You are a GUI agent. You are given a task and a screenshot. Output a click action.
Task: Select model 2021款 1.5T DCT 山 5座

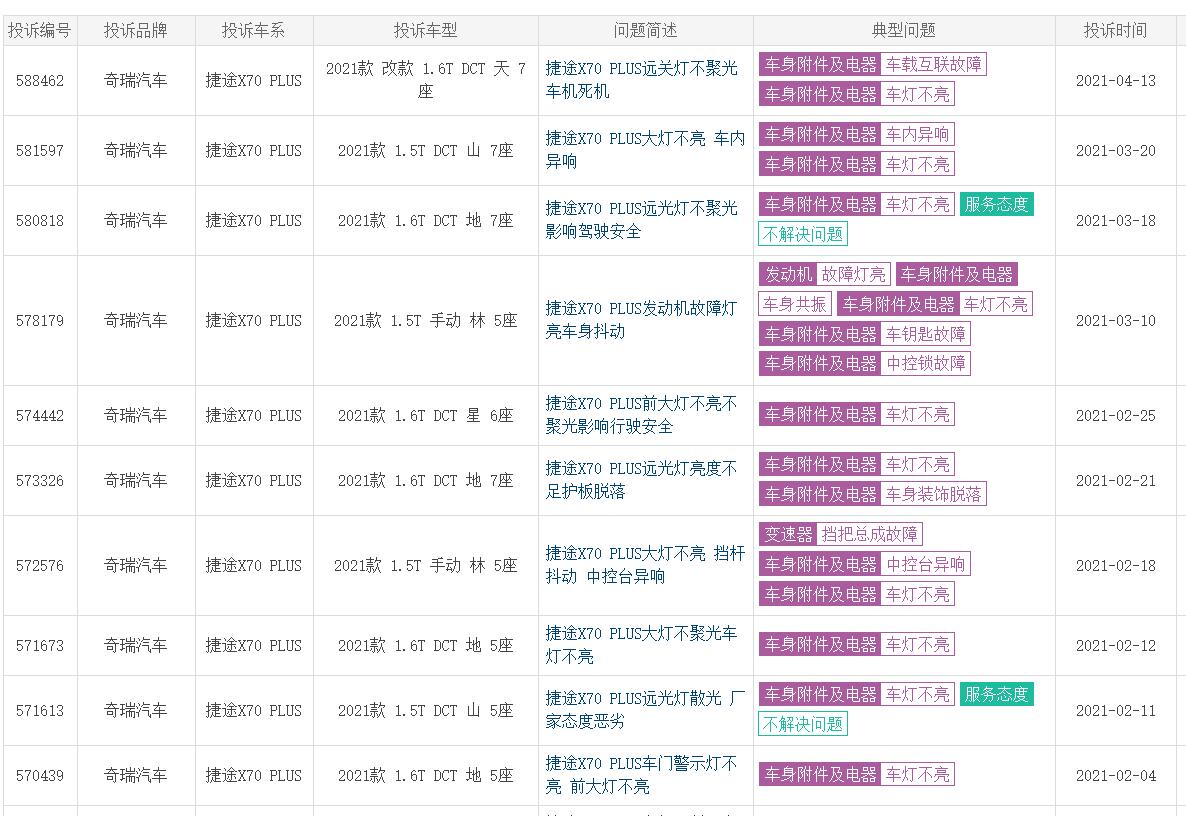[x=425, y=710]
